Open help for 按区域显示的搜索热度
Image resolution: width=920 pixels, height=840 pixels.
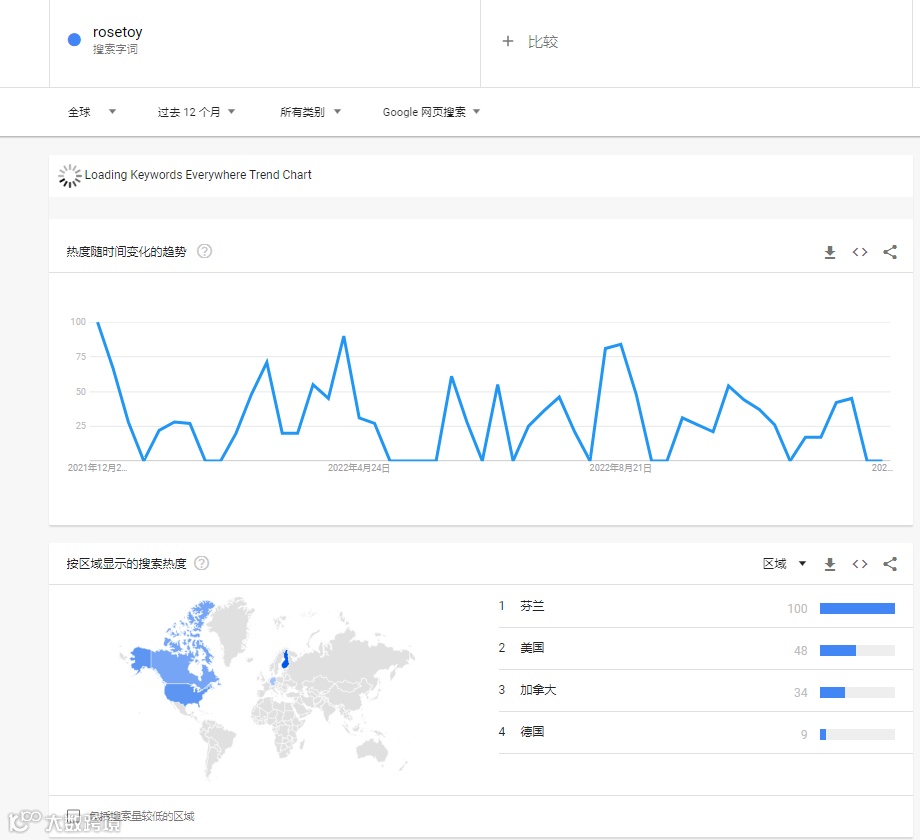click(x=201, y=563)
